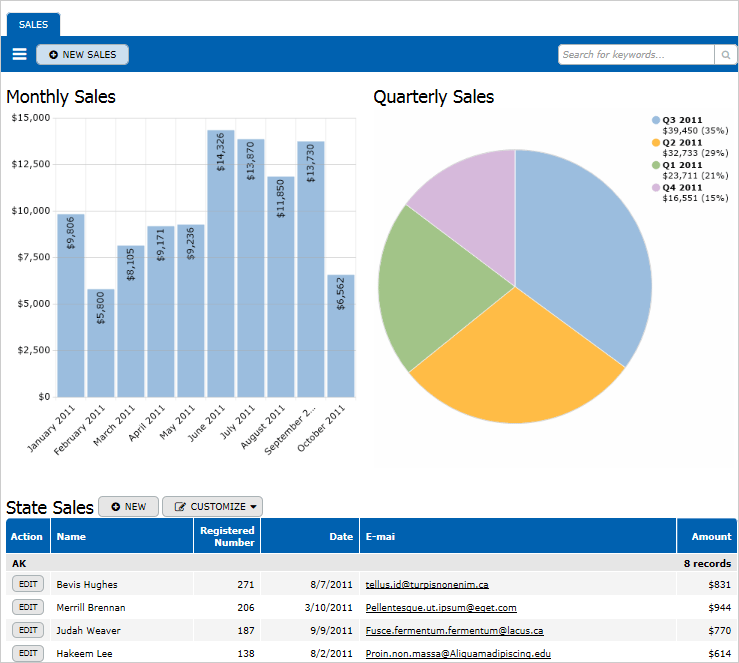
Task: Click EDIT for Hakeem Lee
Action: coord(28,653)
